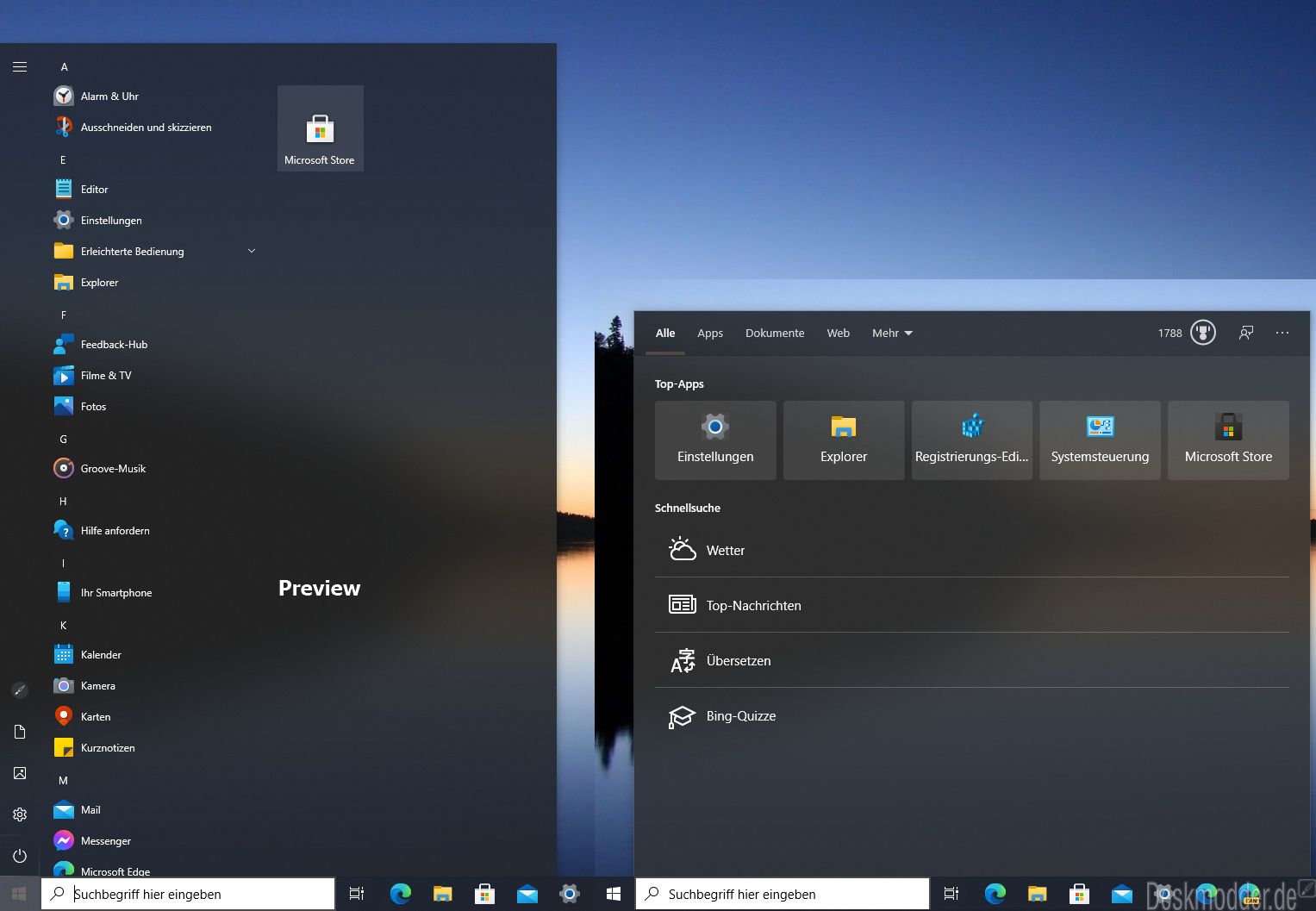The height and width of the screenshot is (911, 1316).
Task: Expand the Erleichterte Bedienung folder chevron
Action: (x=252, y=252)
